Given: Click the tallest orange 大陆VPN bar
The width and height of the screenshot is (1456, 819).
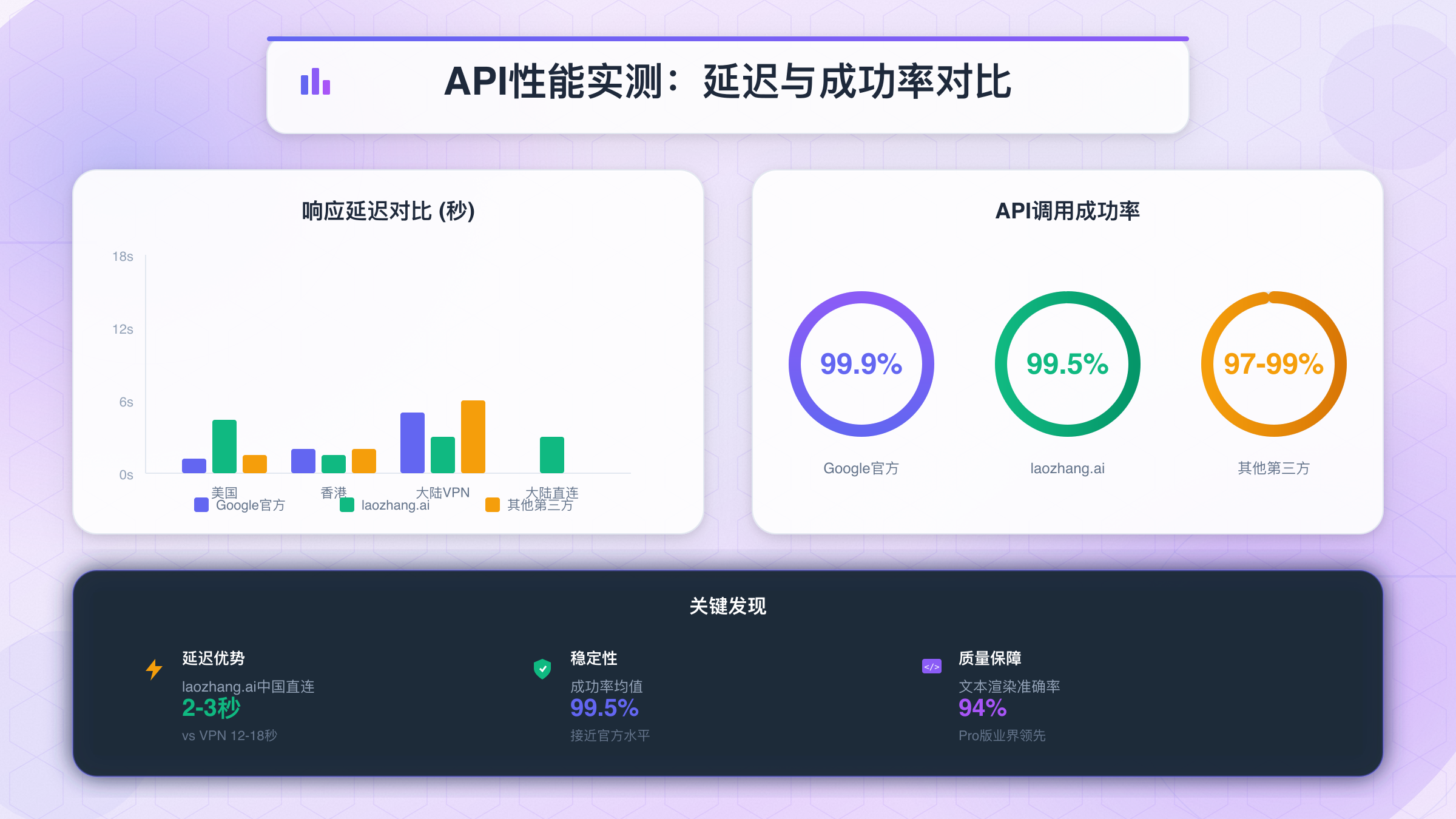Looking at the screenshot, I should 473,437.
